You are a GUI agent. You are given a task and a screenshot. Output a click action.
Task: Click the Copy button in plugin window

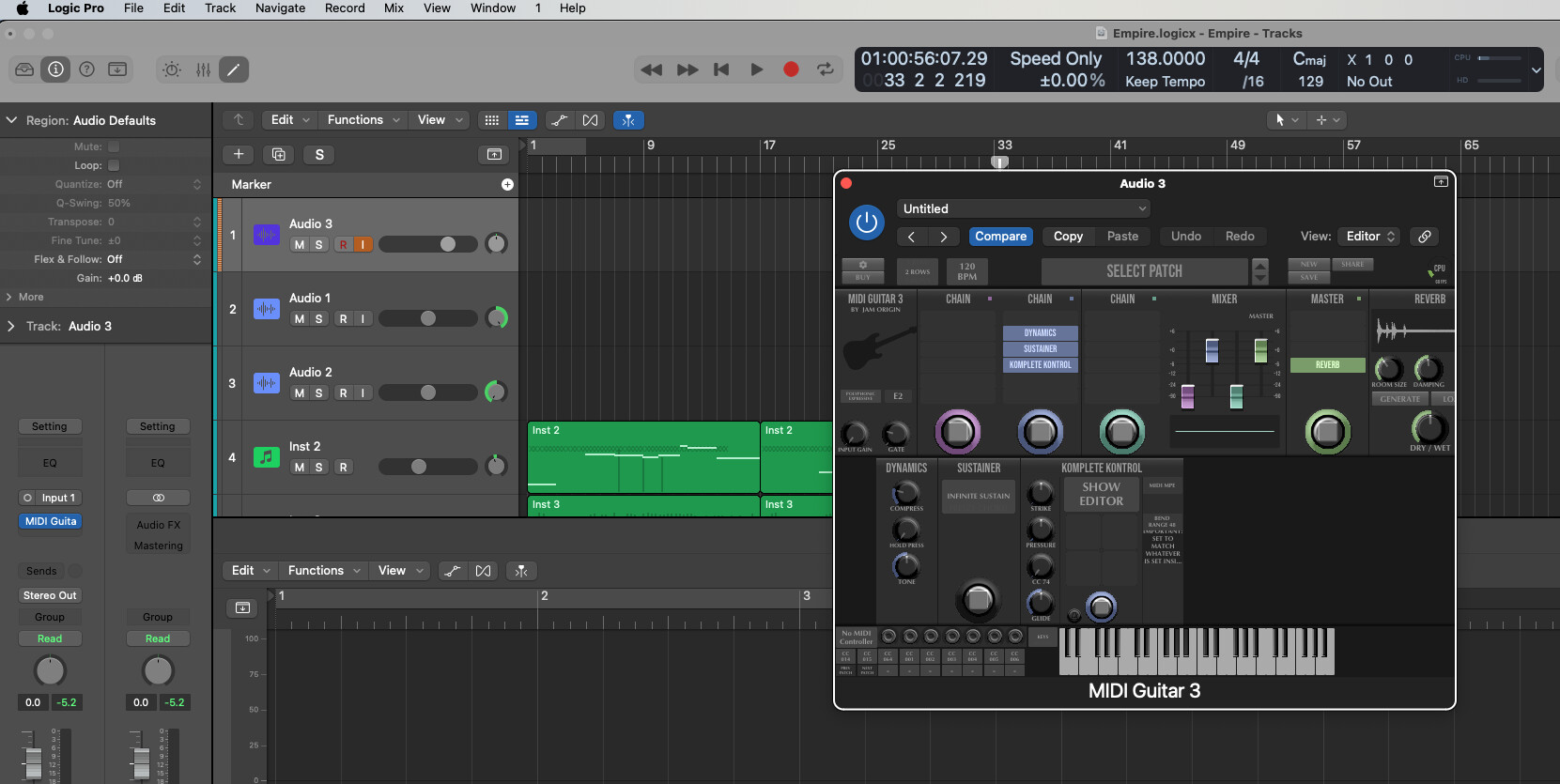[1068, 237]
